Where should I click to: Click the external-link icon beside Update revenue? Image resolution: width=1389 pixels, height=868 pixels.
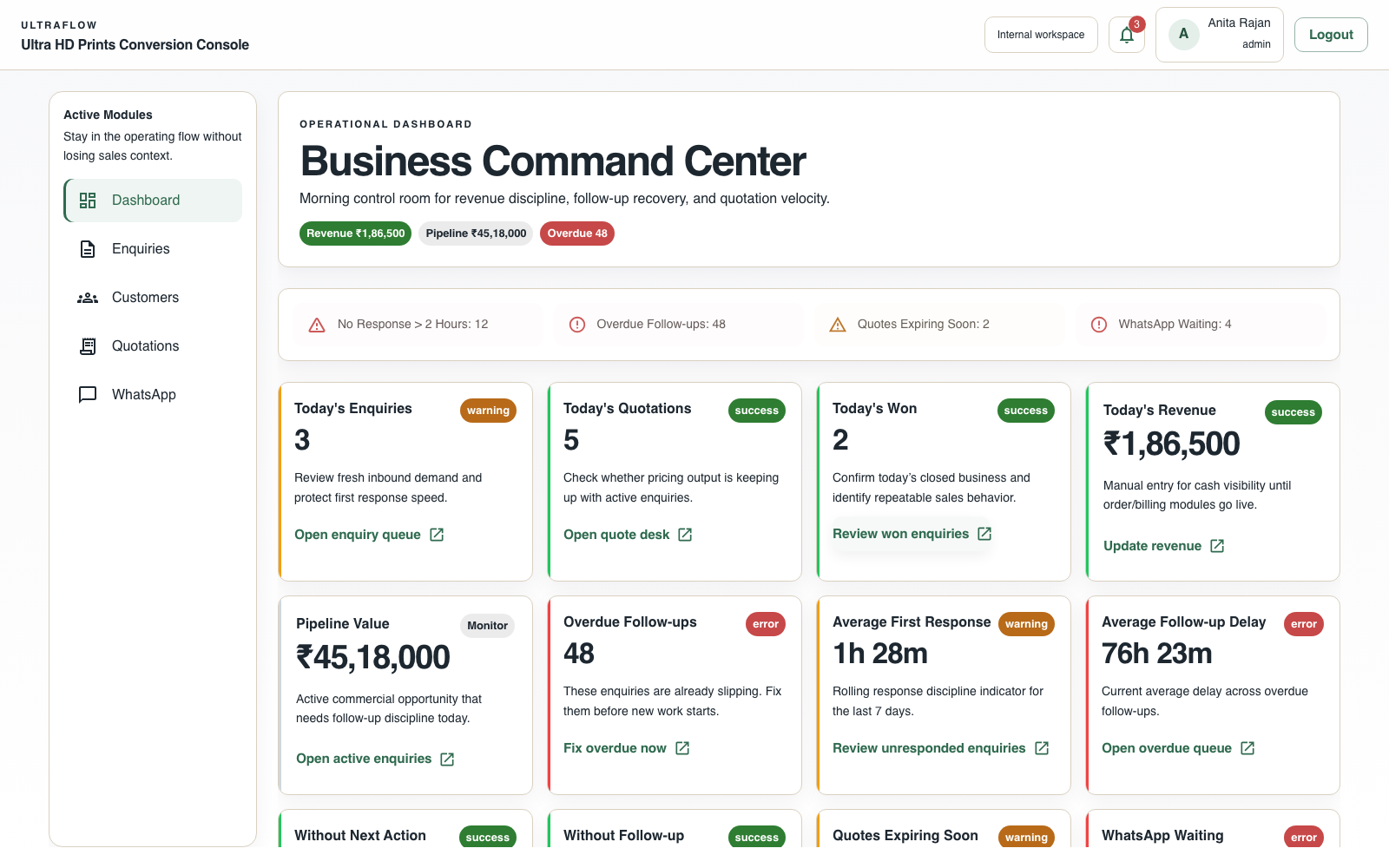click(x=1217, y=546)
